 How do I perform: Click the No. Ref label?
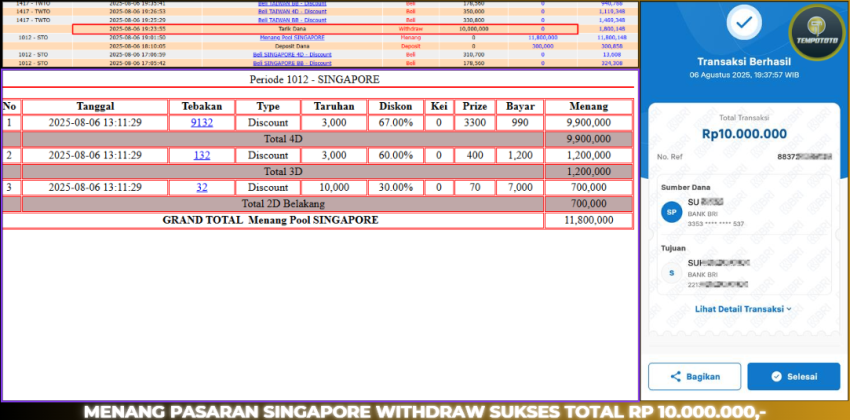(668, 157)
